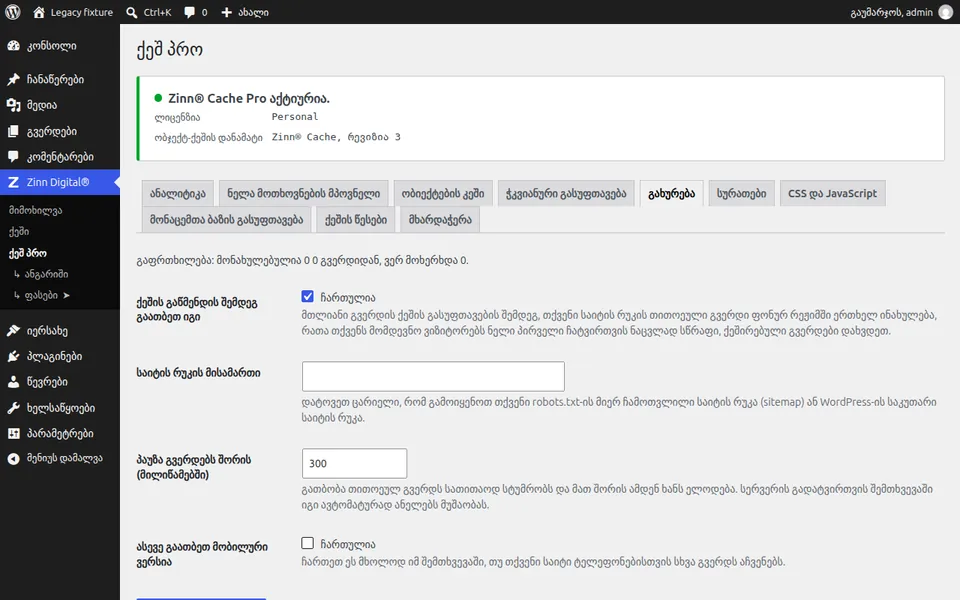Click the Z icon for Zinn Digital®
The height and width of the screenshot is (600, 960).
[x=13, y=182]
